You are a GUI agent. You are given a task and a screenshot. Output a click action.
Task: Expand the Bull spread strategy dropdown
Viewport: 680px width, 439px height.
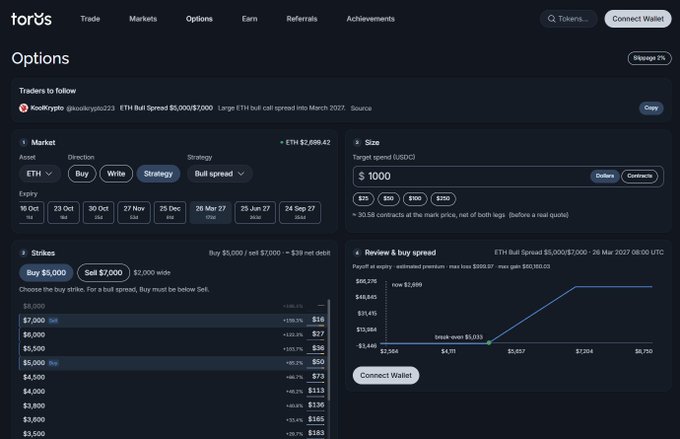pyautogui.click(x=219, y=174)
